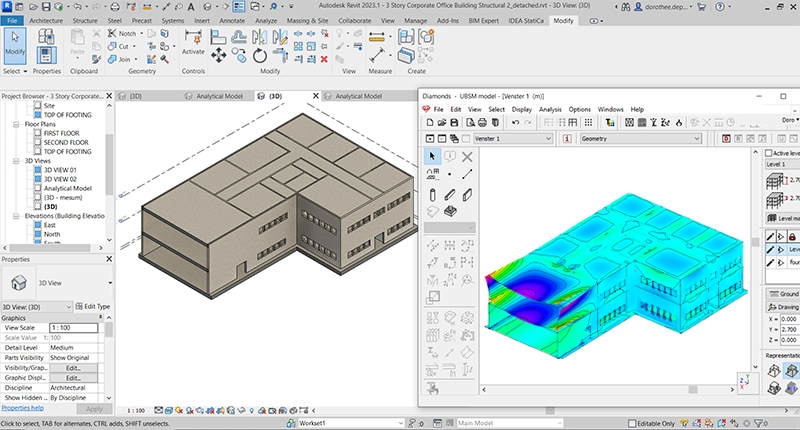Click the Print icon in Revit quick access toolbar
800x430 pixels.
(115, 7)
